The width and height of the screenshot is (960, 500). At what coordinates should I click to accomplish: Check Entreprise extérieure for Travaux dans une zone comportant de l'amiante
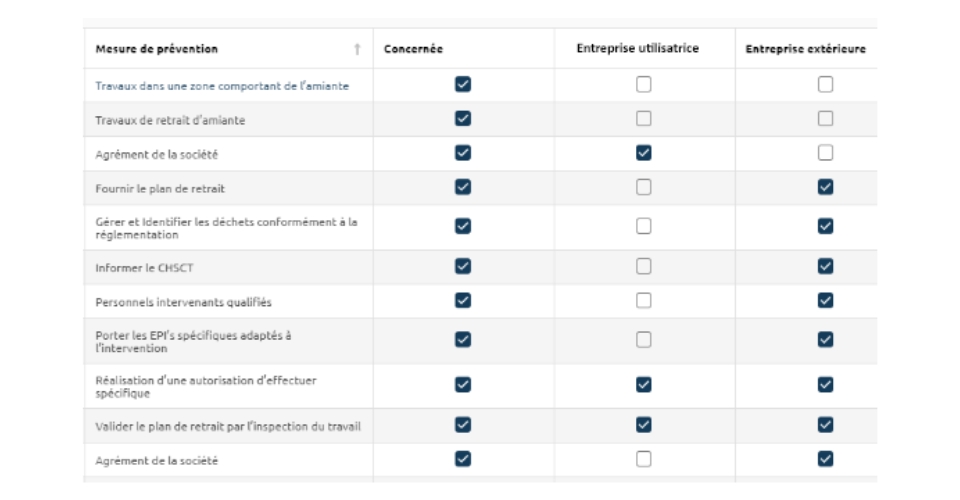click(x=825, y=84)
